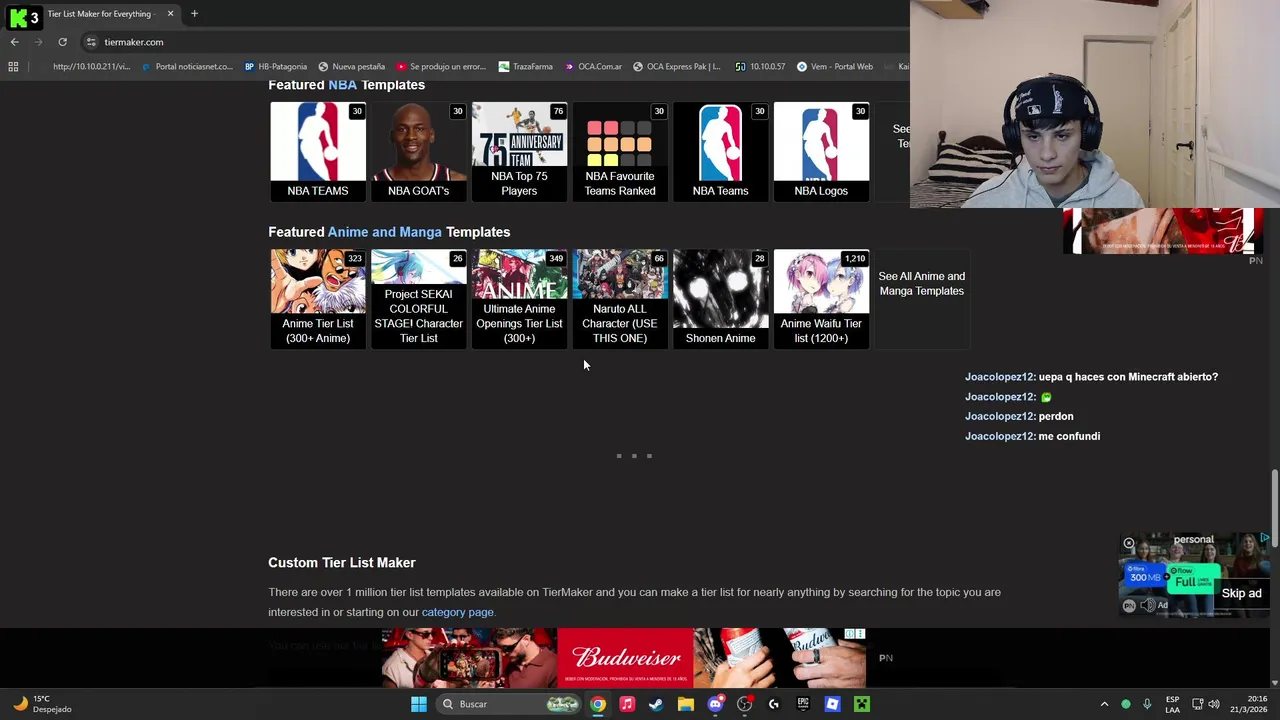Click the microphone icon in system tray
The width and height of the screenshot is (1280, 720).
pyautogui.click(x=1147, y=704)
